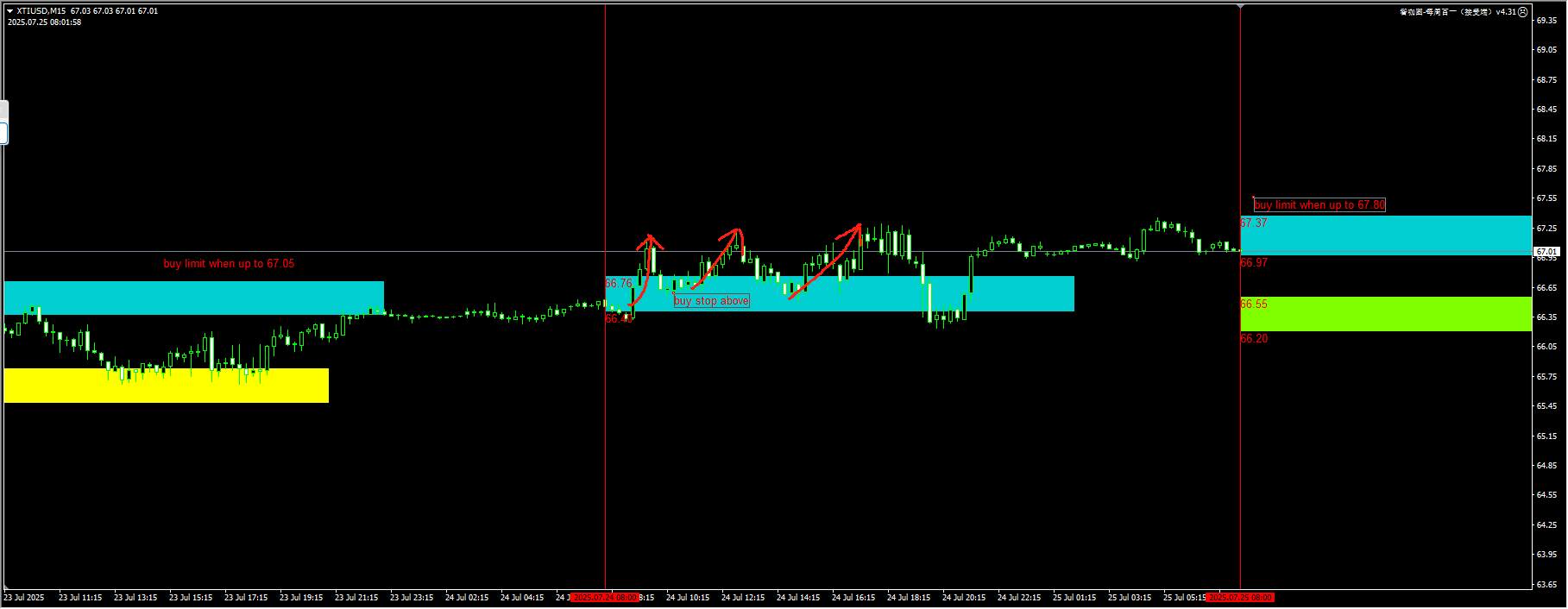Click the red 2025.07.24 08:00 time marker
The height and width of the screenshot is (609, 1568).
(605, 598)
